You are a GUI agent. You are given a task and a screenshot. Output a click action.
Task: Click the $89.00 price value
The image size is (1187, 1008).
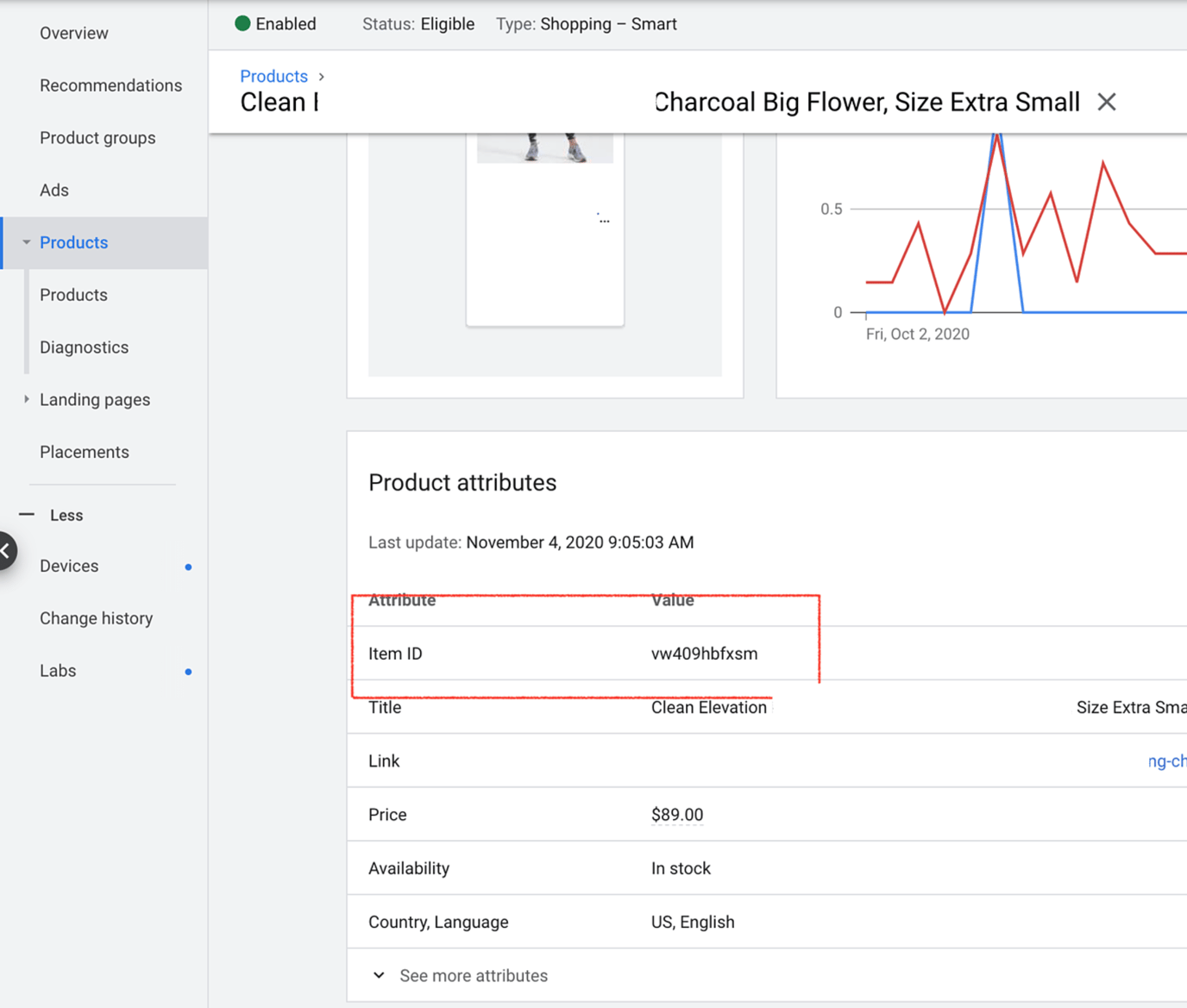tap(677, 815)
